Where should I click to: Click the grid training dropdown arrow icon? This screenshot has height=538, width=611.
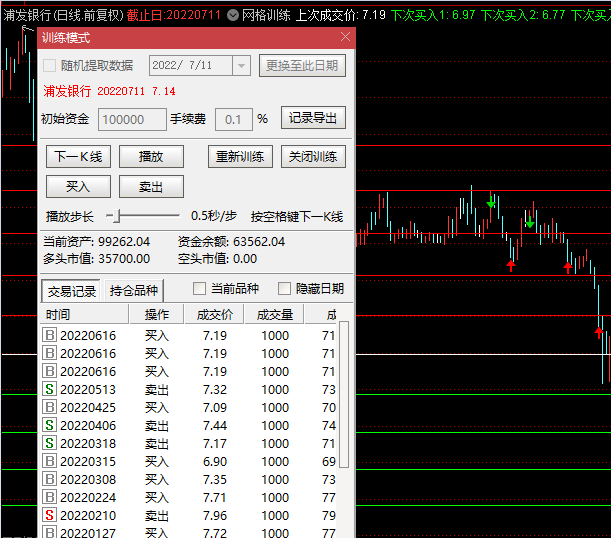[232, 15]
